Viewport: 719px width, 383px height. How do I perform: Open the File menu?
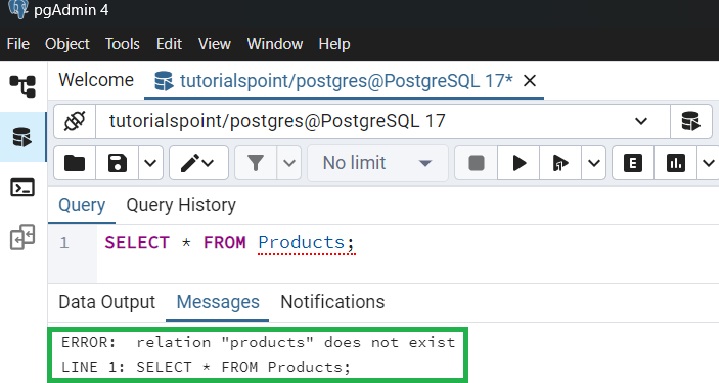pos(18,44)
